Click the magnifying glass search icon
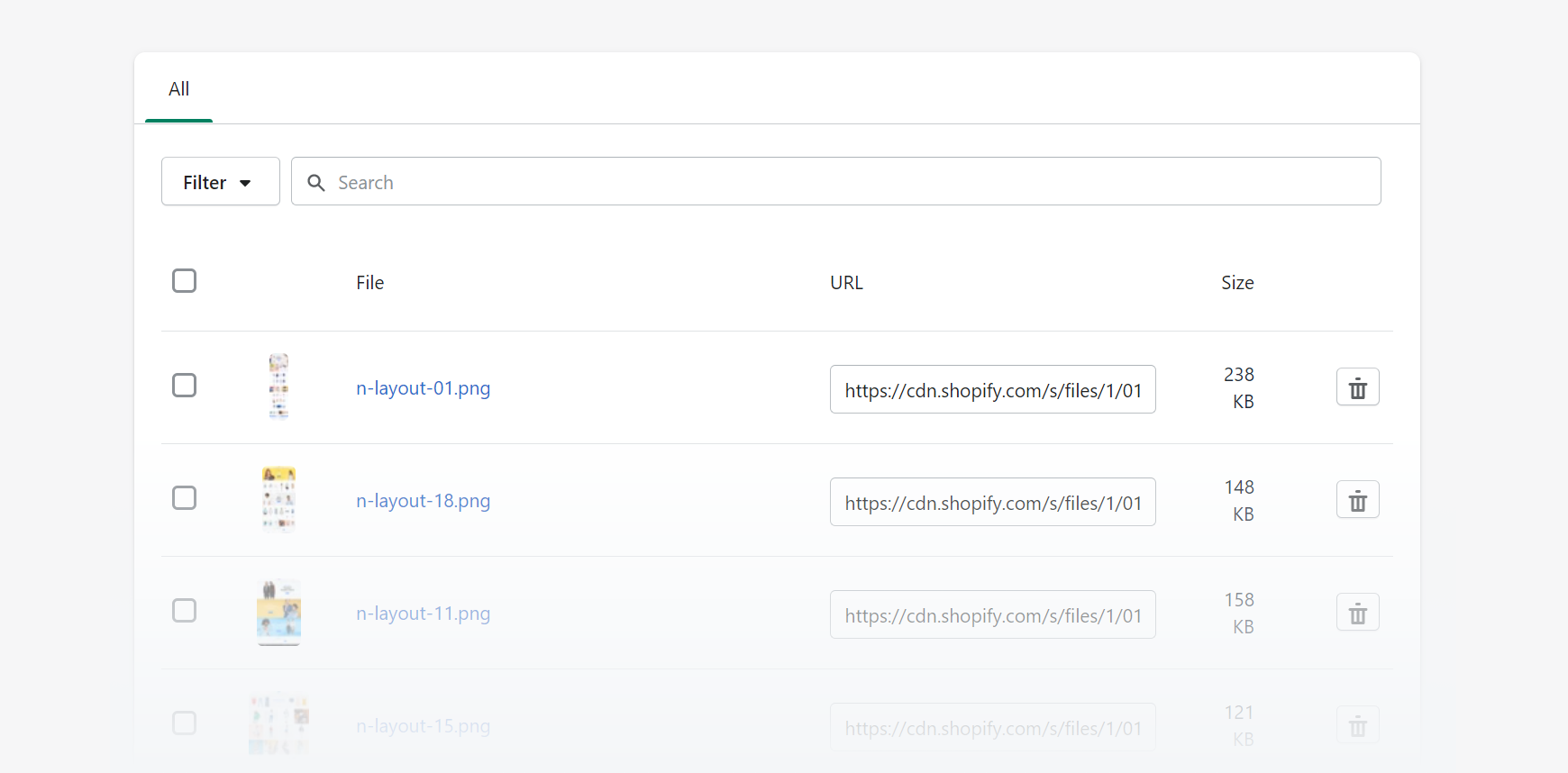The image size is (1568, 773). [x=316, y=183]
